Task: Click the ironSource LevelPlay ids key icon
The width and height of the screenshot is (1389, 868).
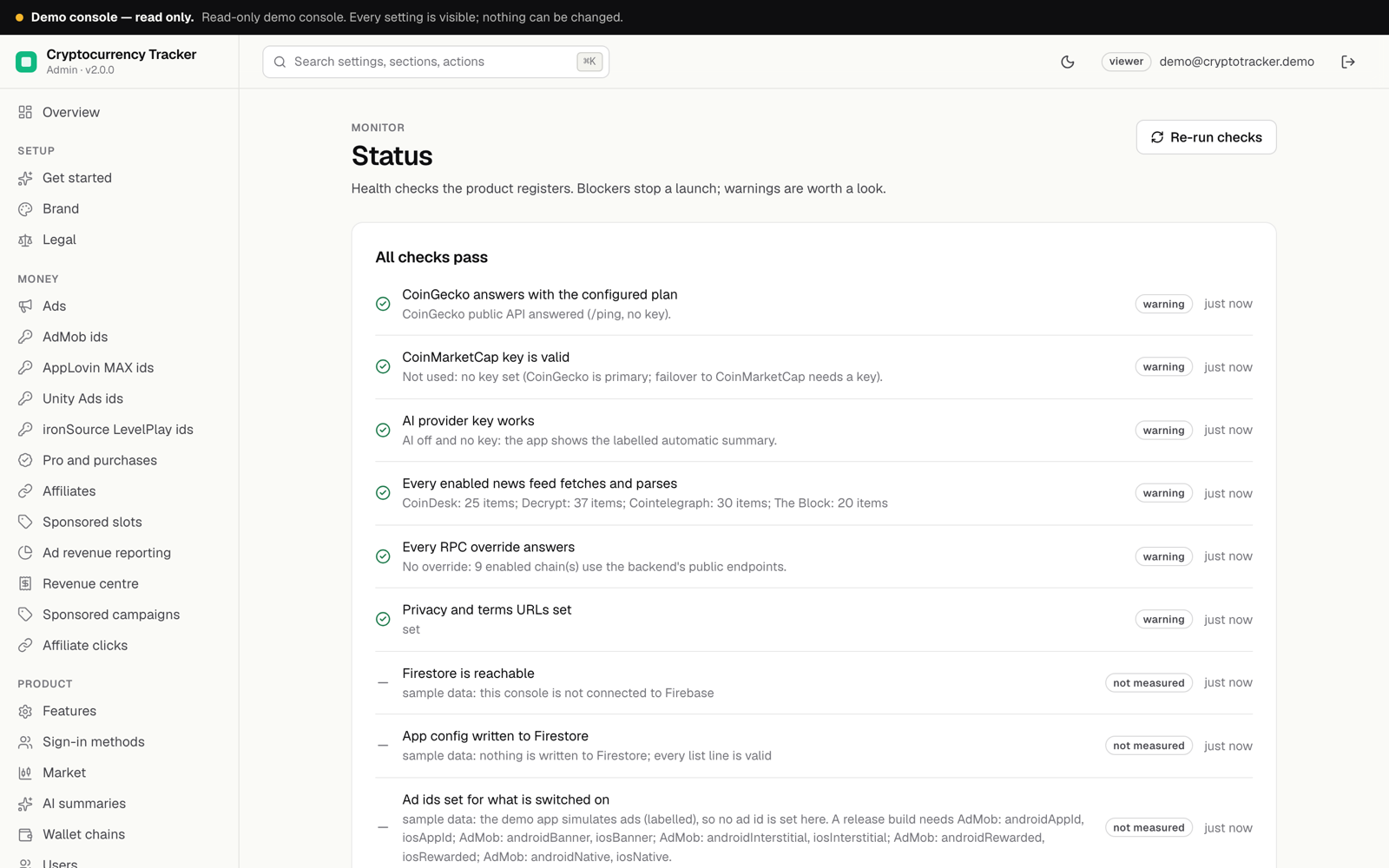Action: [x=25, y=430]
